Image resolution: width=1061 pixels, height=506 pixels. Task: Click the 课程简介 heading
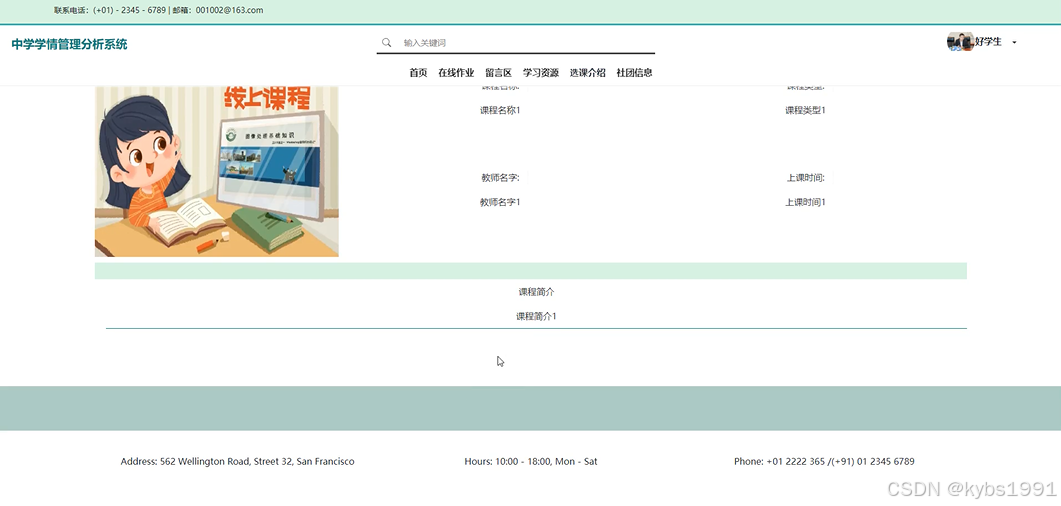click(537, 292)
